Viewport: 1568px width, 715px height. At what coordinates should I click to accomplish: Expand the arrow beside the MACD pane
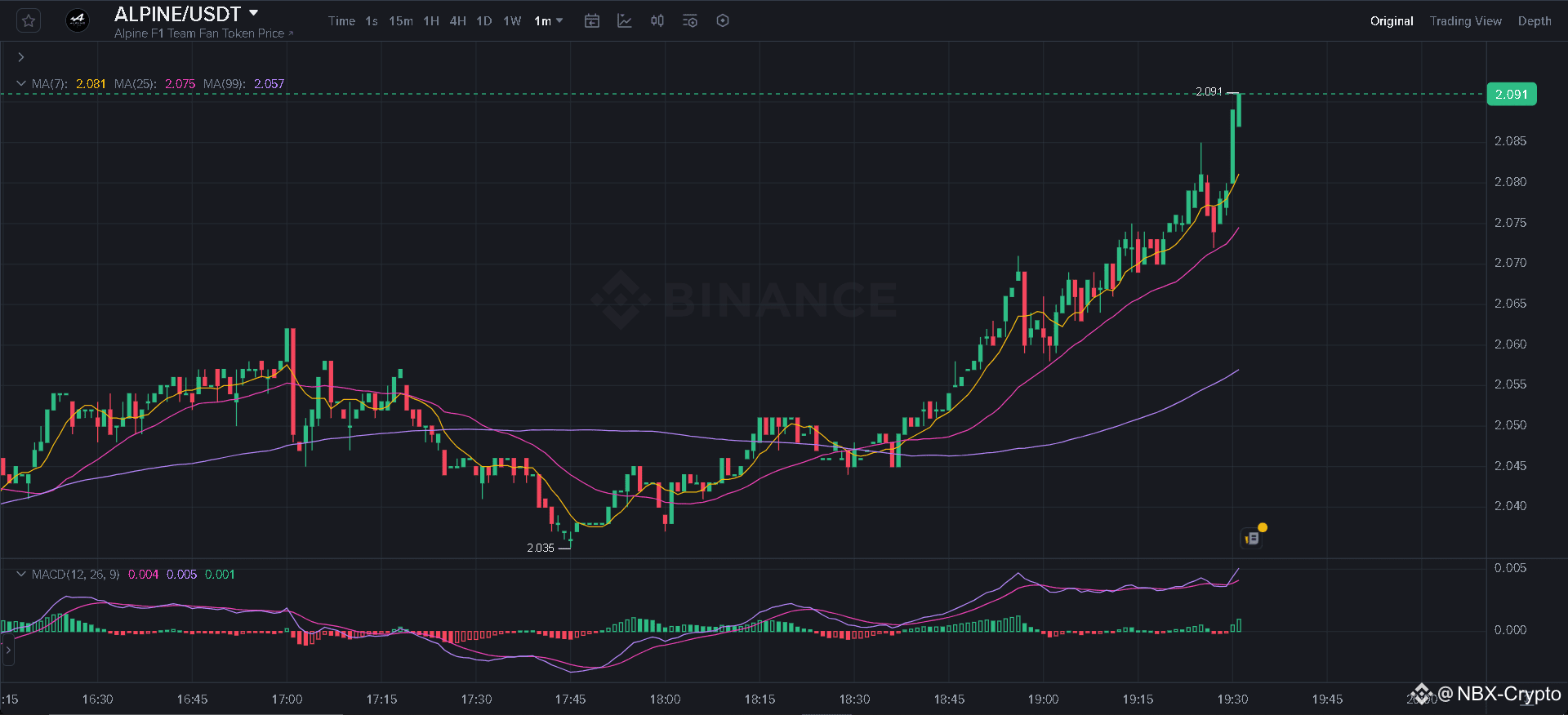tap(8, 651)
